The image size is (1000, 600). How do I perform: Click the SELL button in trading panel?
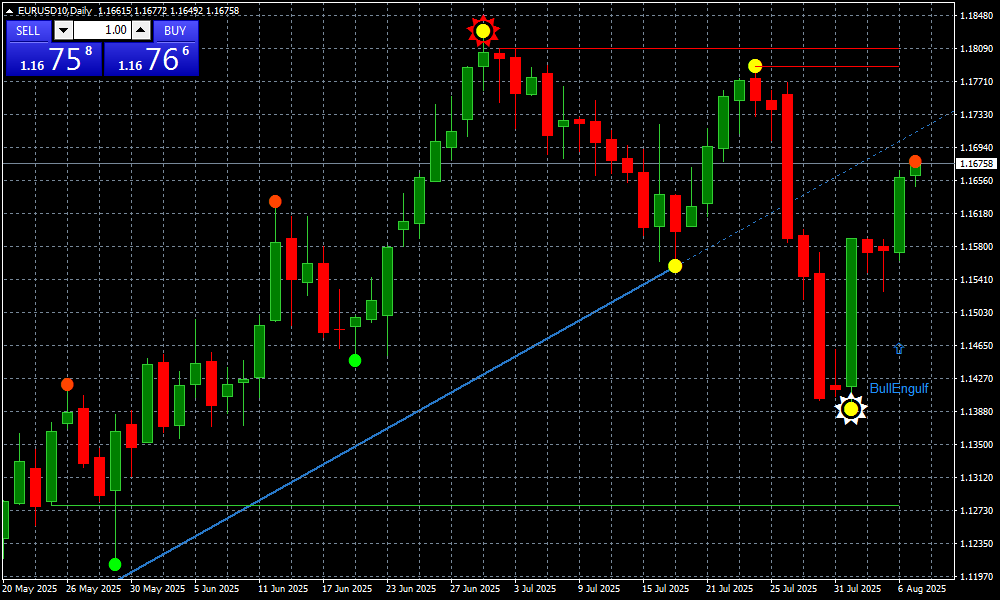coord(28,30)
